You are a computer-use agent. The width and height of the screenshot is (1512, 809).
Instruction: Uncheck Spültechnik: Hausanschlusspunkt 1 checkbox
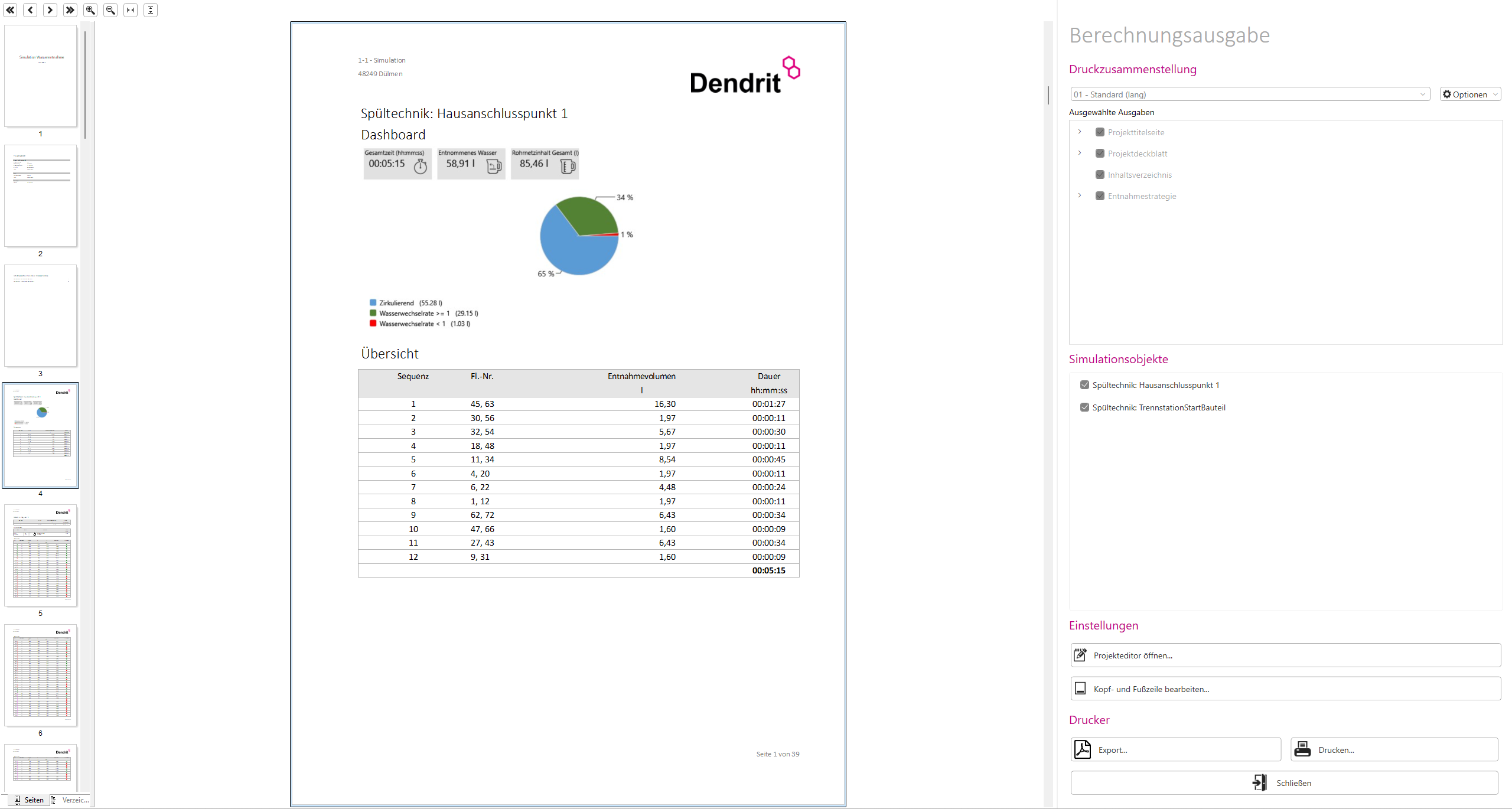tap(1084, 385)
